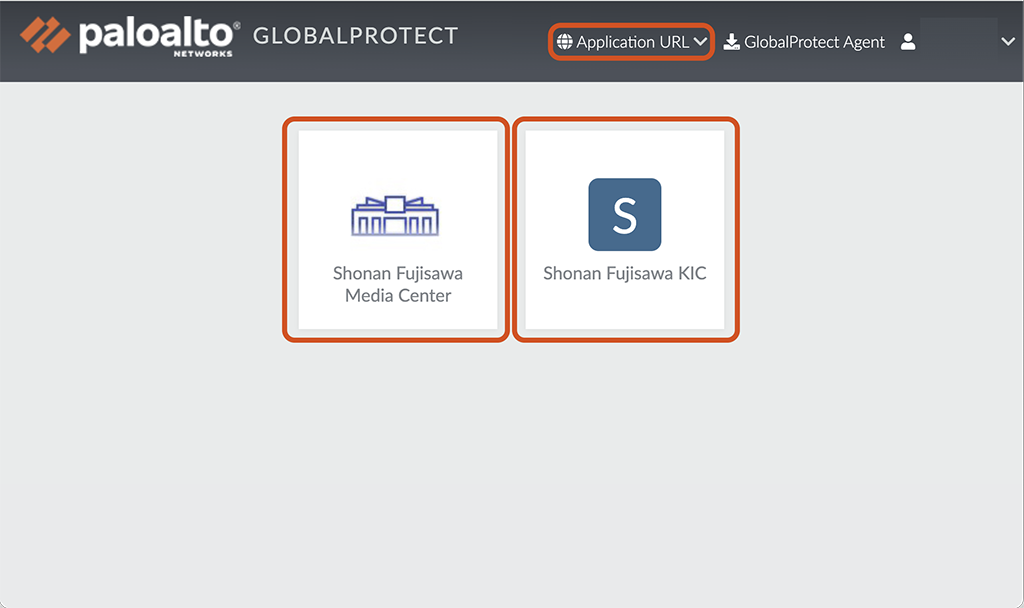1024x608 pixels.
Task: Click the NETWORKS text under paloalto
Action: click(202, 53)
